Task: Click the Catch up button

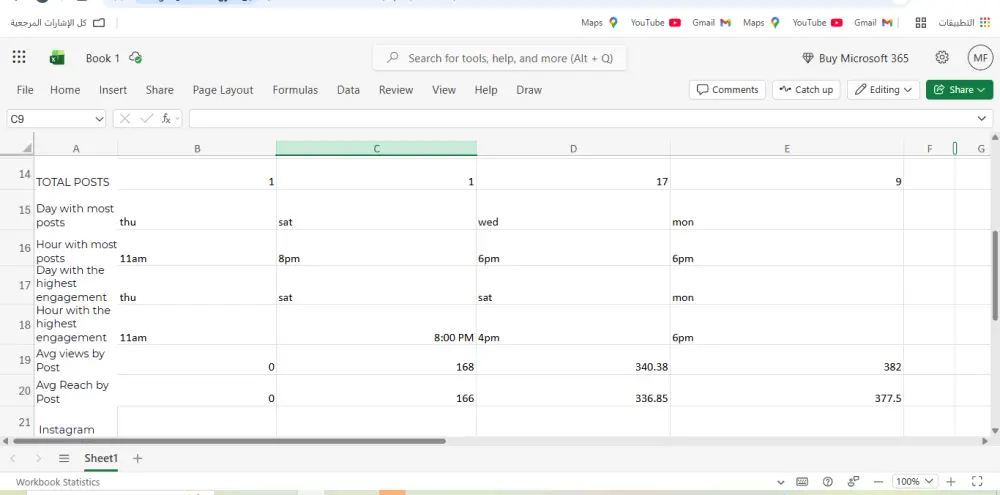Action: (807, 89)
